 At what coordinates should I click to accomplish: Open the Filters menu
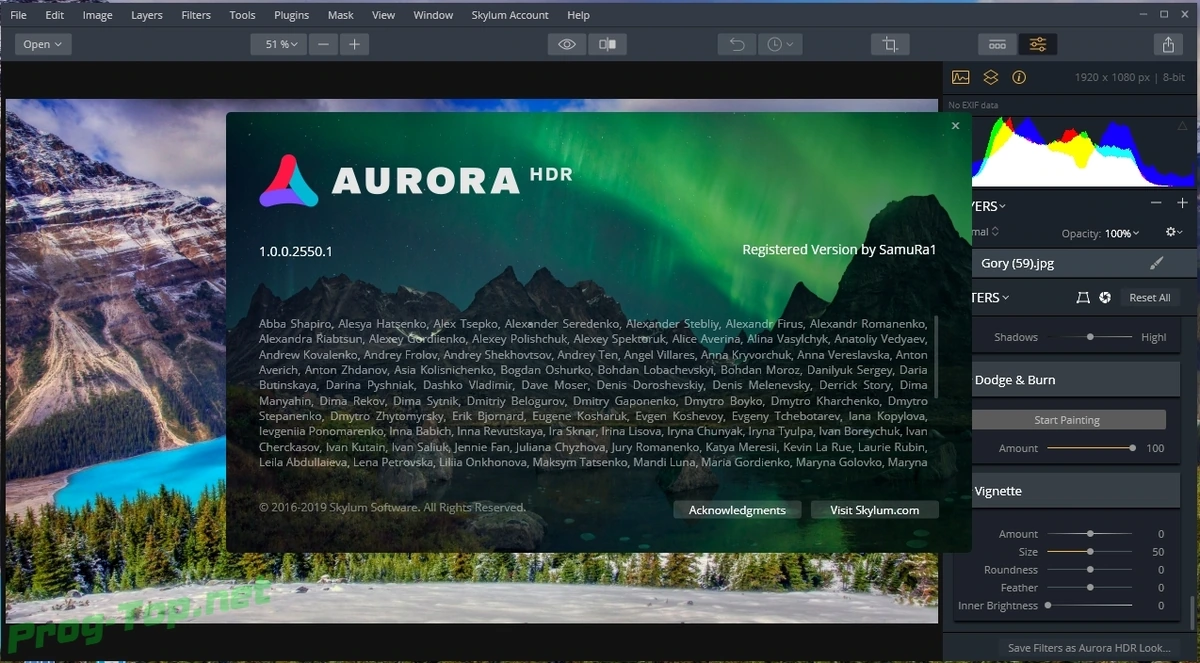(x=196, y=15)
